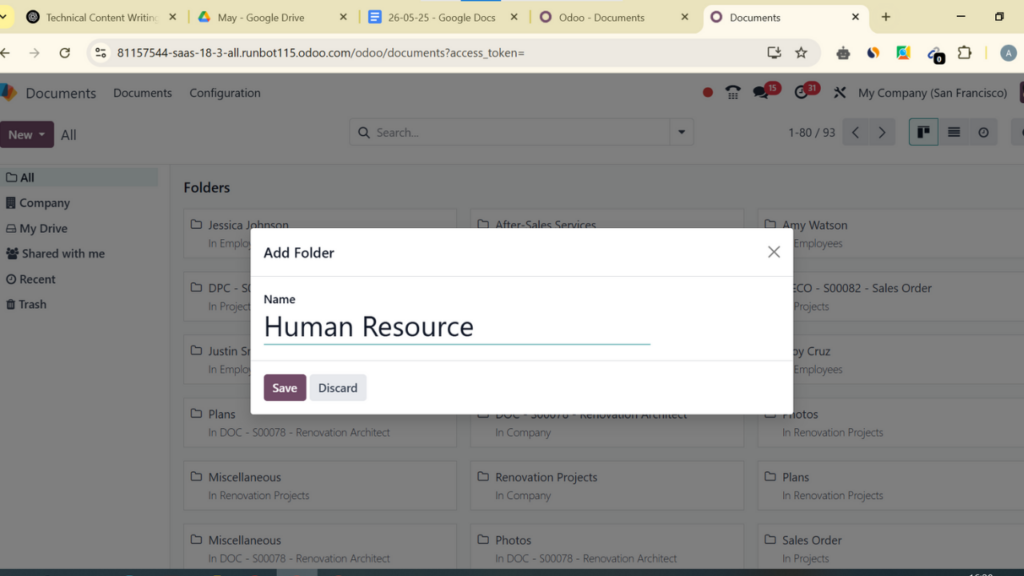Image resolution: width=1024 pixels, height=576 pixels.
Task: Reload the browser page
Action: pyautogui.click(x=65, y=53)
